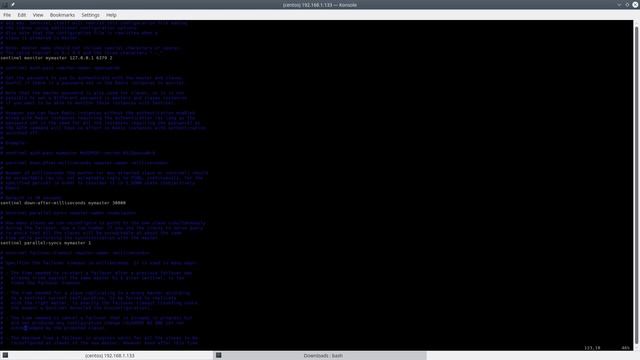Switch to the (centos) 192.168.1.133 tab
640x360 pixels.
click(107, 356)
